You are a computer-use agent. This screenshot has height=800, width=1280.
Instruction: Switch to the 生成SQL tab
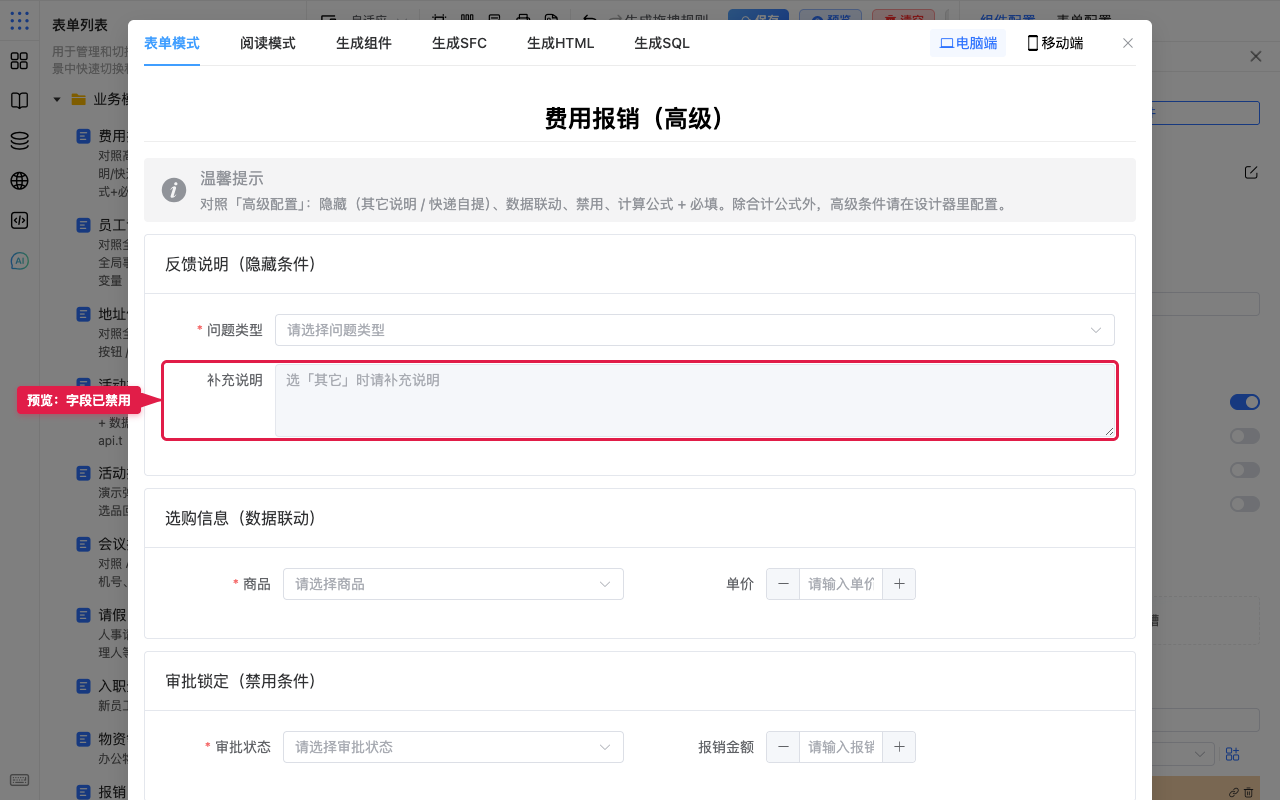tap(662, 43)
